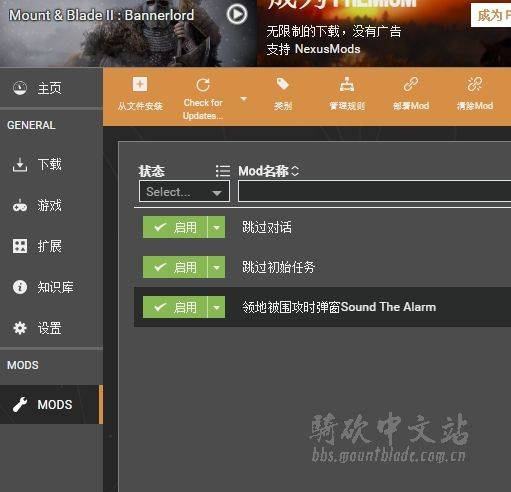This screenshot has width=511, height=492.
Task: Open the 管理规则 manage rules icon
Action: [347, 84]
